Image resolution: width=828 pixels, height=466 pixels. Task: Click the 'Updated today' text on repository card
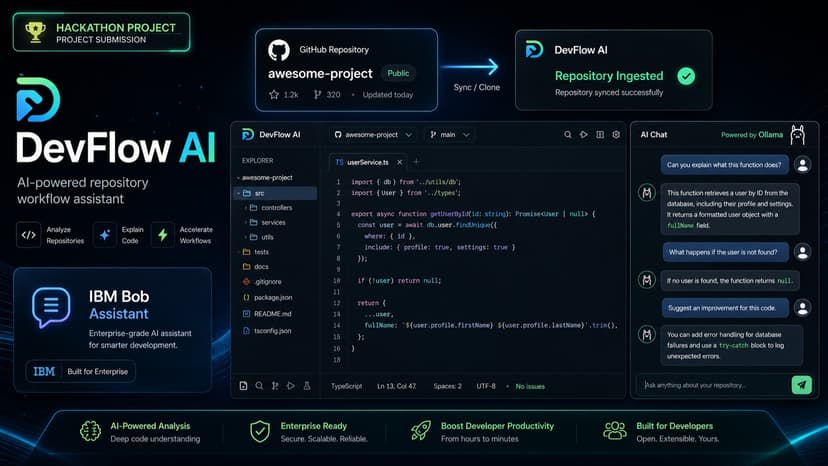[x=388, y=95]
